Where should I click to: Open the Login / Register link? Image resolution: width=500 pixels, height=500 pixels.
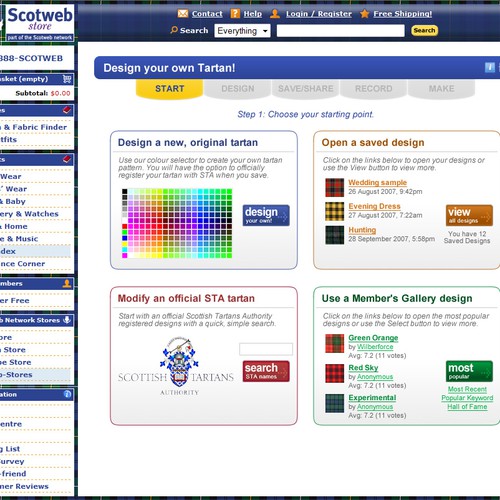(x=319, y=14)
